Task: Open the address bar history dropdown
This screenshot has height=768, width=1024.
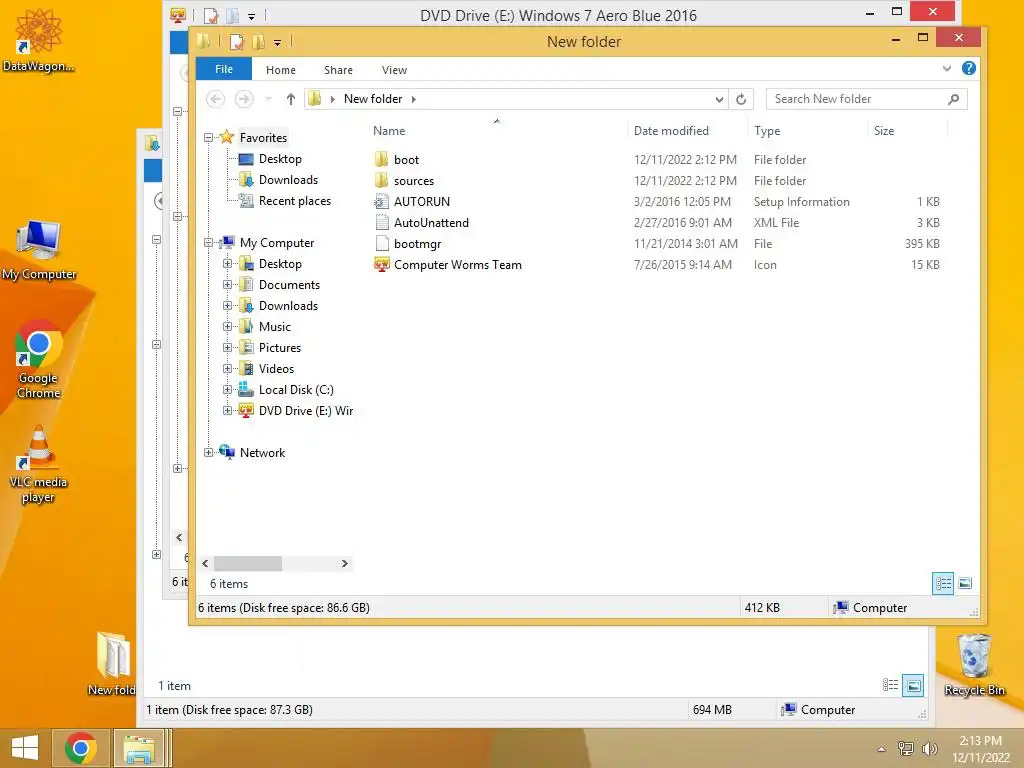Action: coord(719,99)
